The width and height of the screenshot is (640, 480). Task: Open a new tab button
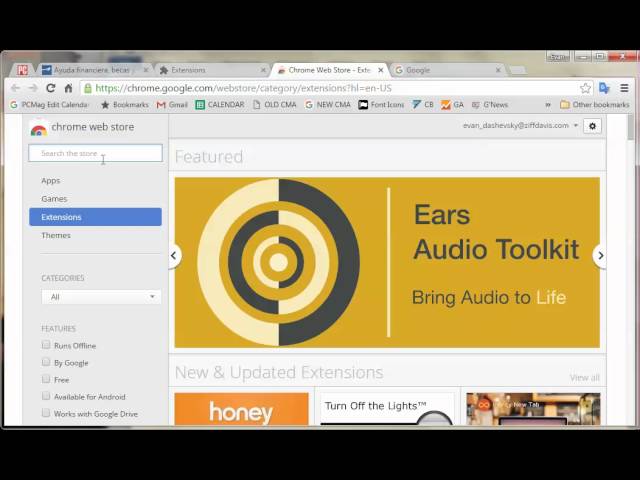(518, 70)
